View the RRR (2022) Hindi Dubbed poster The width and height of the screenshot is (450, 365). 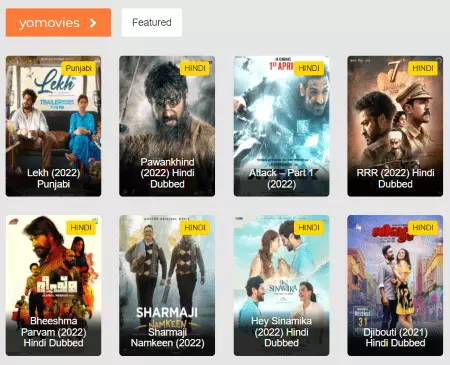click(395, 126)
